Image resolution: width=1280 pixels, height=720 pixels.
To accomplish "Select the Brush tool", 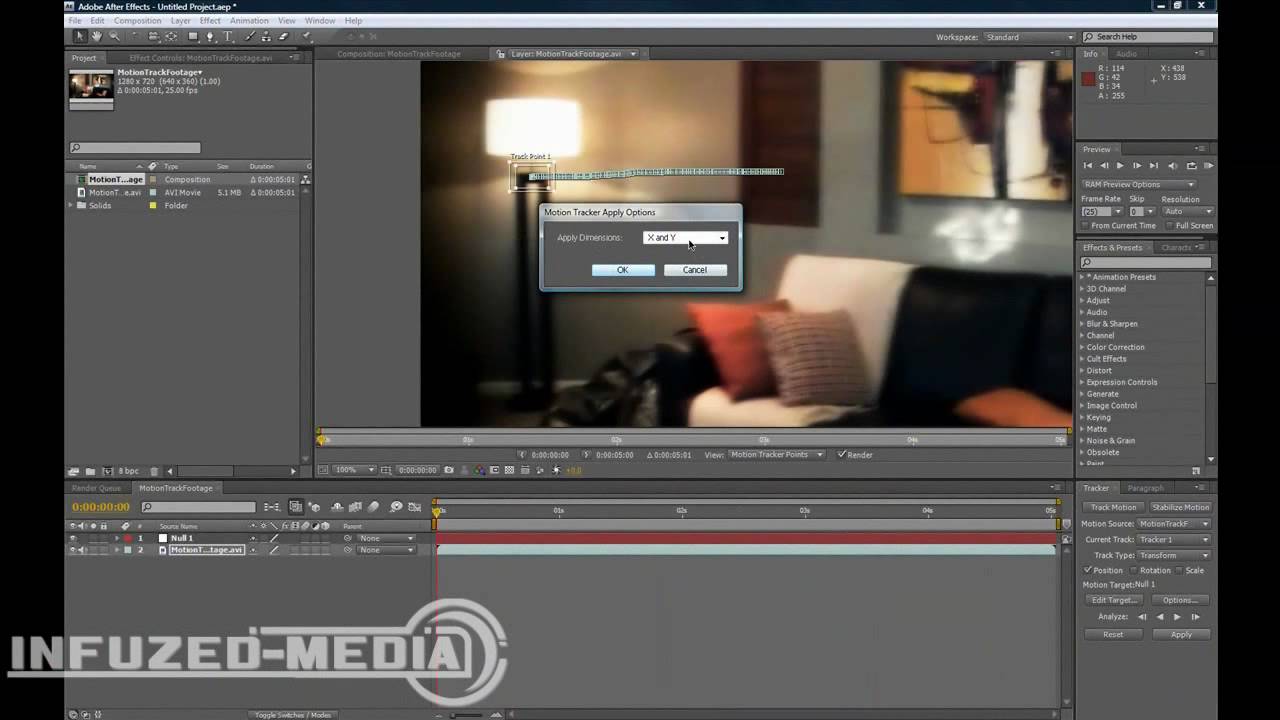I will point(250,36).
